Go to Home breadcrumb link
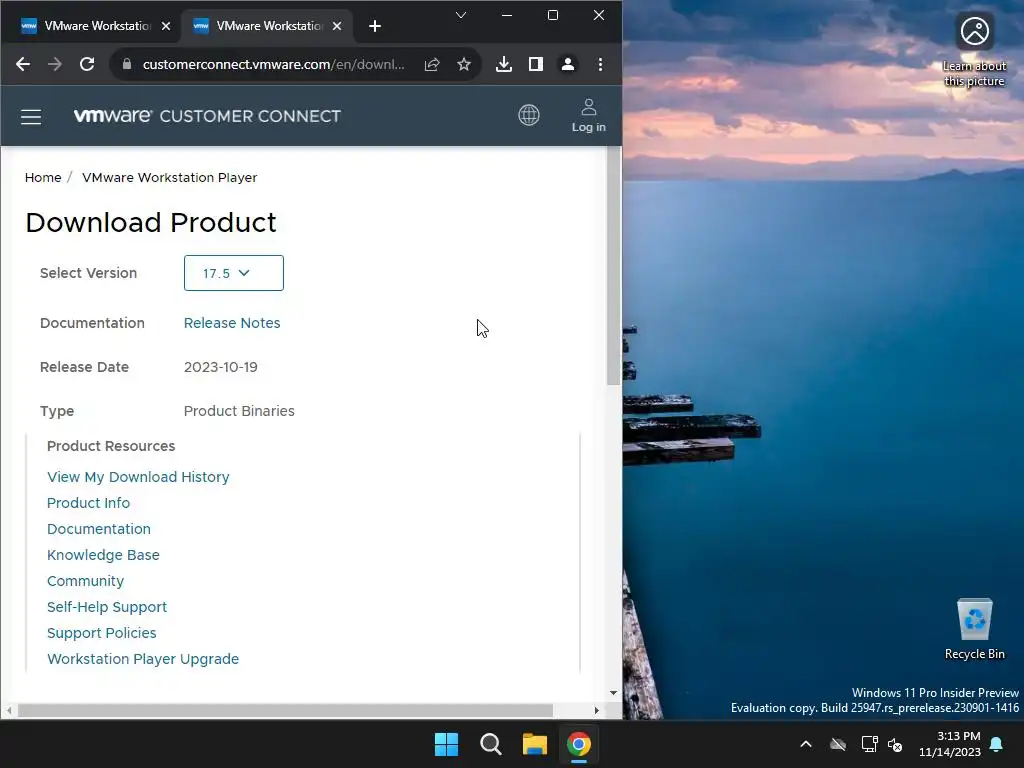Screen dimensions: 1024x768 point(43,178)
